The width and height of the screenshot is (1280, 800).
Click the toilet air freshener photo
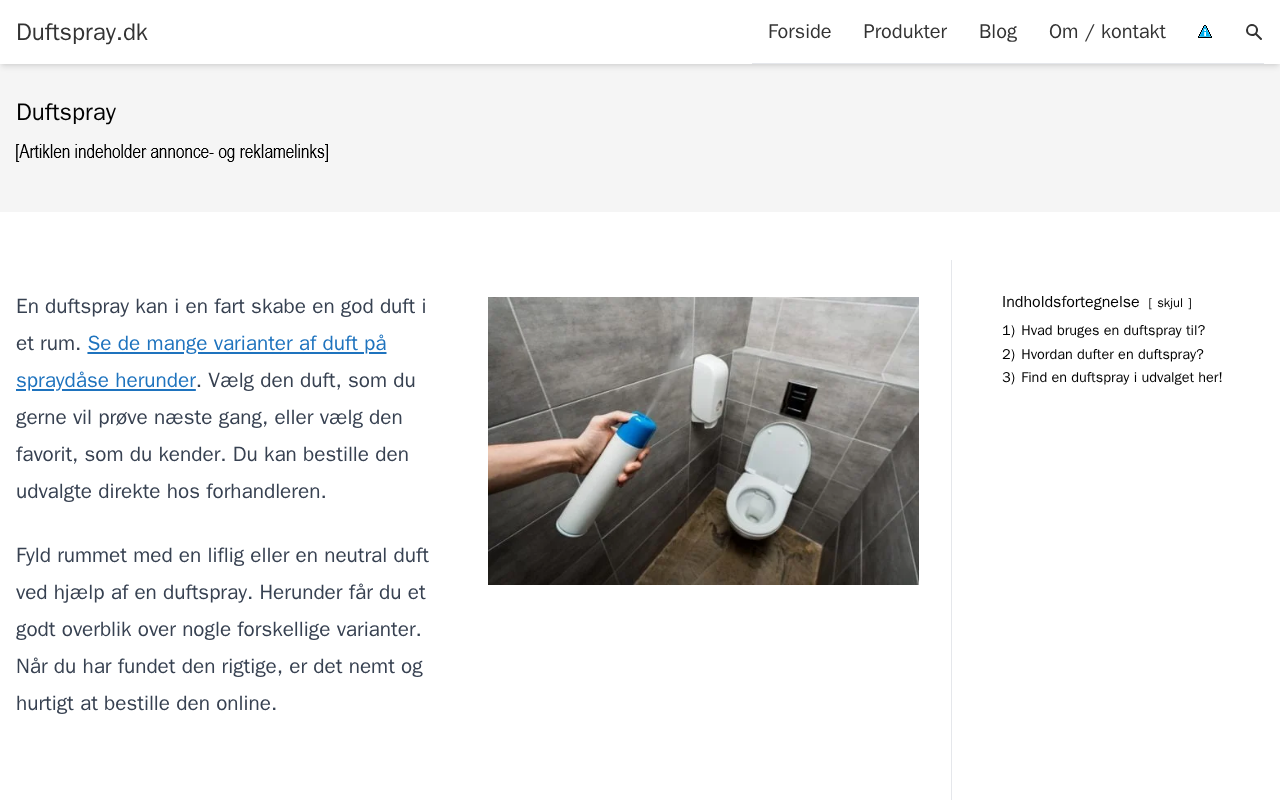[x=703, y=441]
